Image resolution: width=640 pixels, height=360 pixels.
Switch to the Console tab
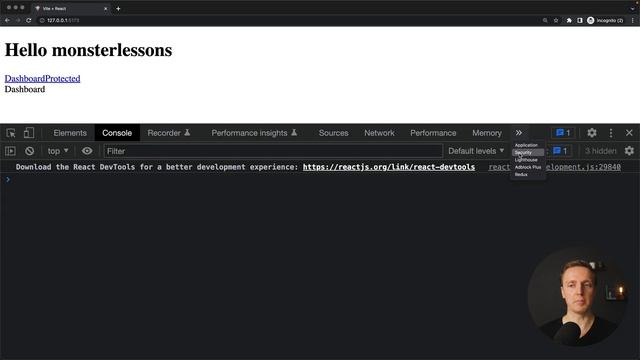tap(117, 133)
